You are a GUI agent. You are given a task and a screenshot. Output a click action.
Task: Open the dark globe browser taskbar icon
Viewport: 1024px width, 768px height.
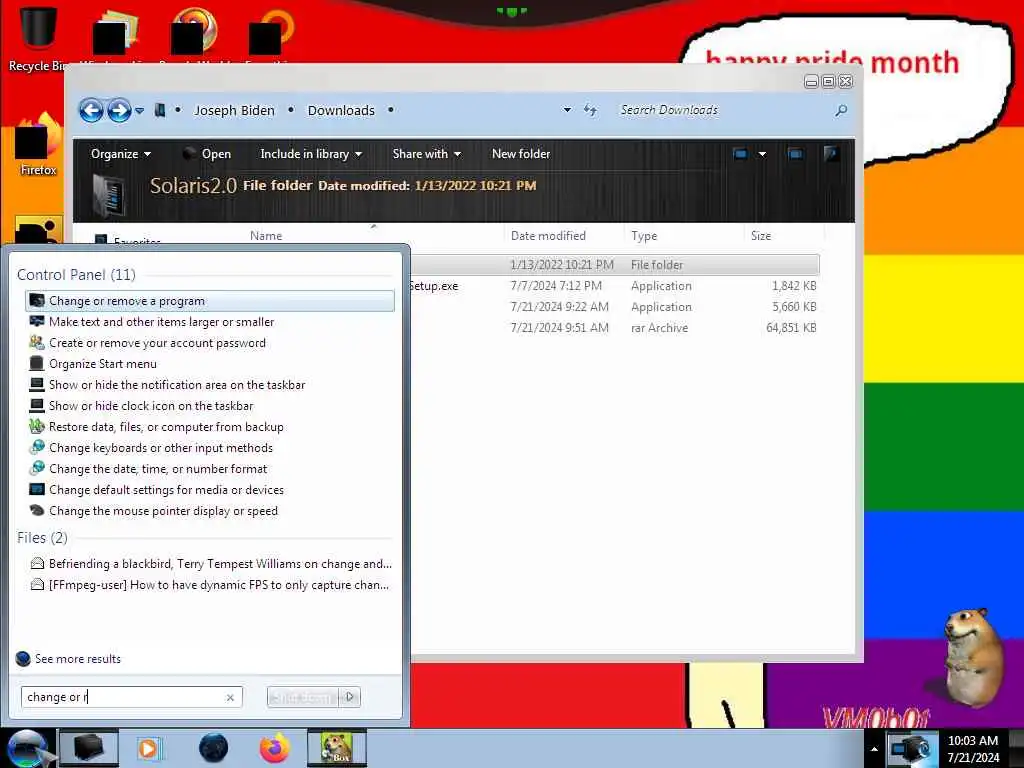click(213, 748)
